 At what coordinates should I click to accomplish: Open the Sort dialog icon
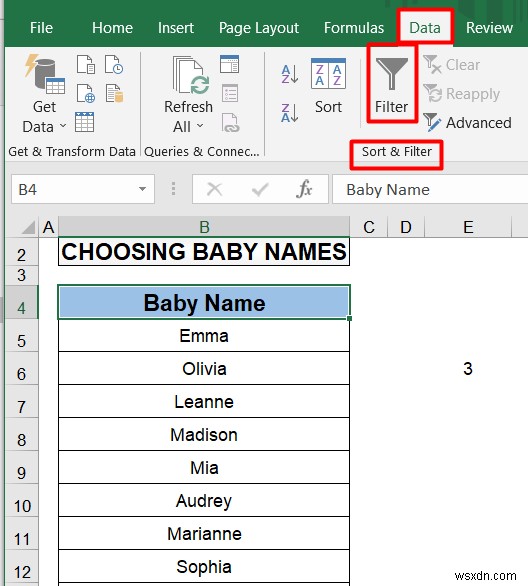point(328,74)
